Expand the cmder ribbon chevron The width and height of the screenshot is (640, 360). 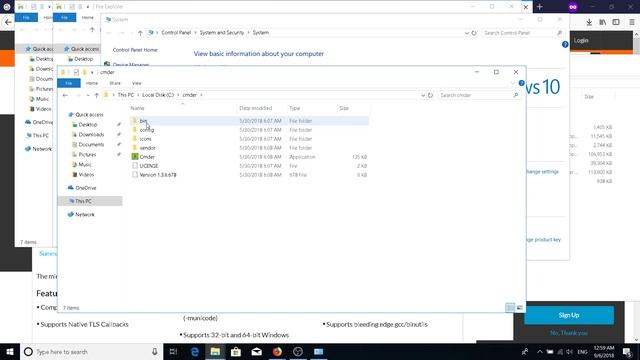click(x=513, y=83)
